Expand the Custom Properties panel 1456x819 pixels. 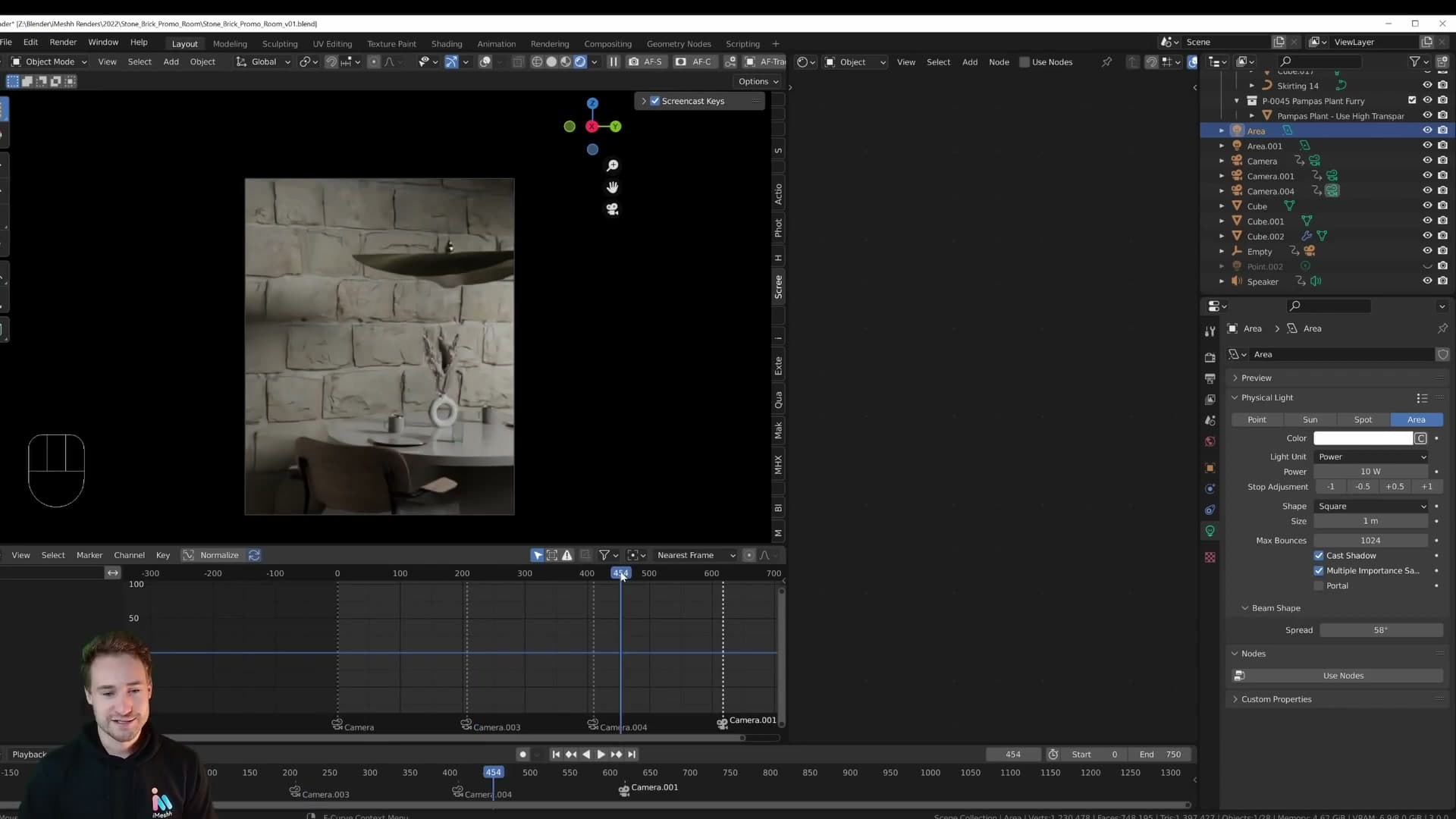1276,699
